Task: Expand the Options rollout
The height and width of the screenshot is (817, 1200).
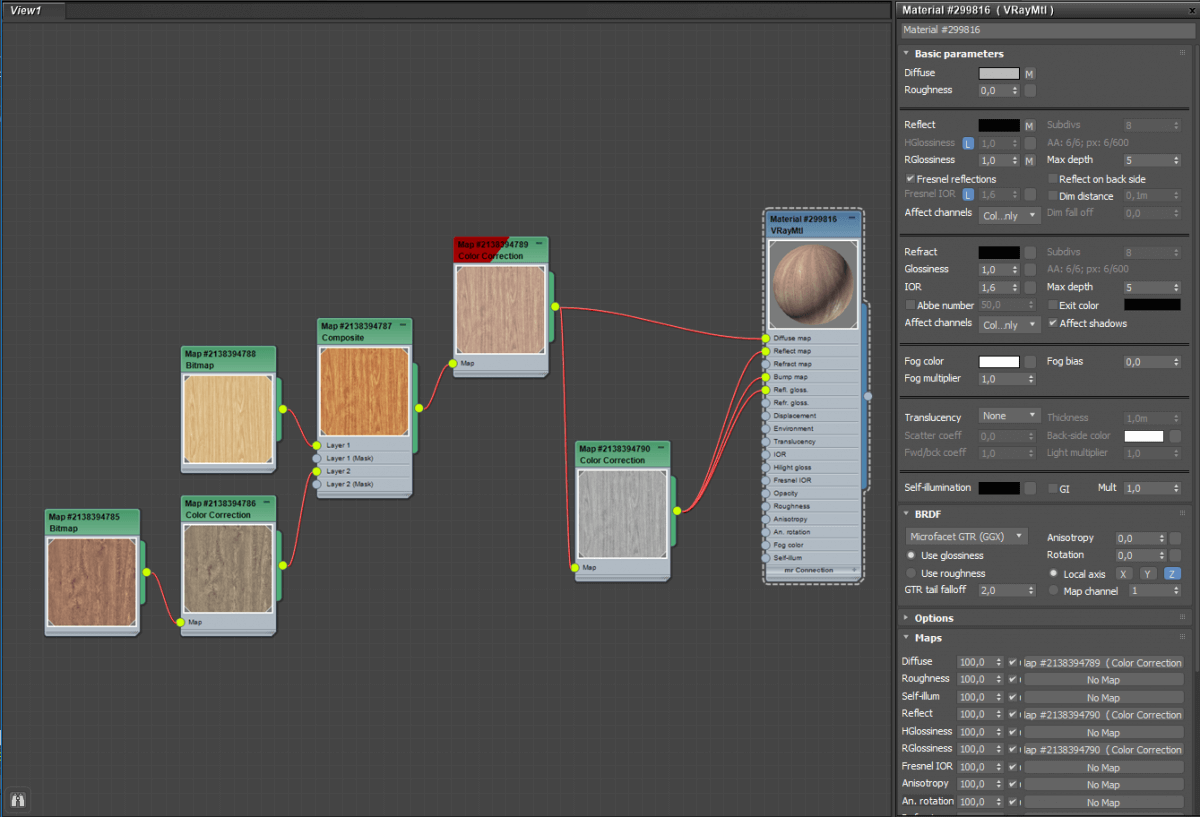Action: pos(934,618)
